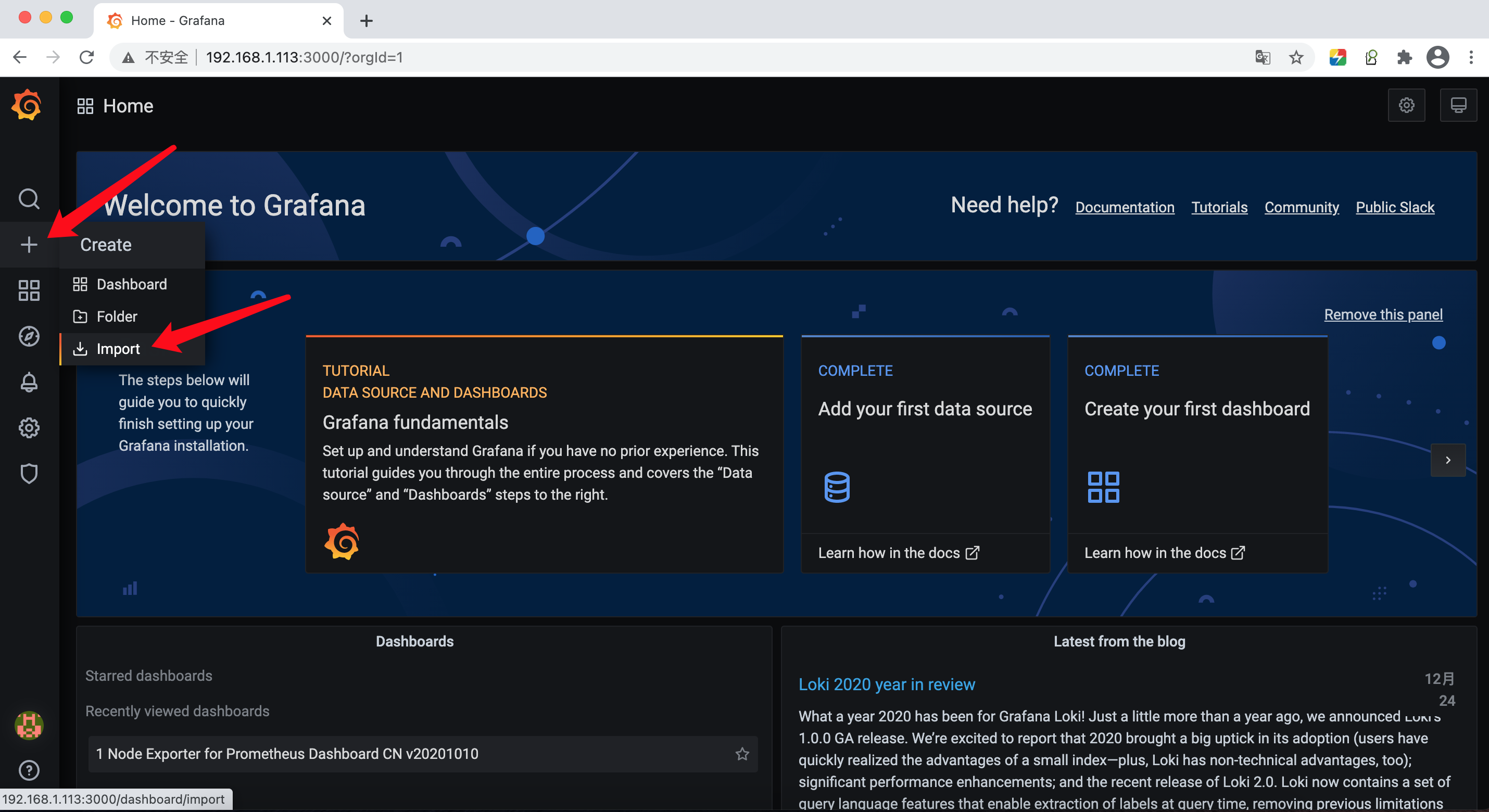Open a new browser tab
1489x812 pixels.
pos(366,21)
